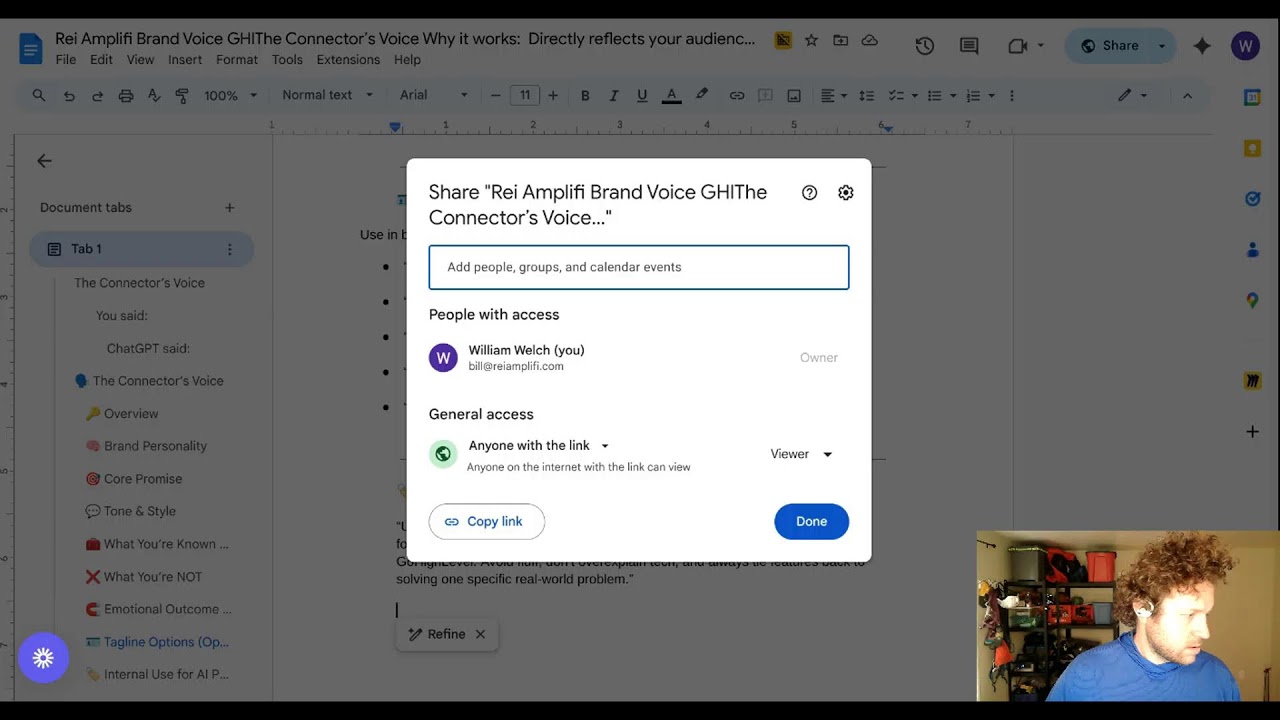Image resolution: width=1280 pixels, height=720 pixels.
Task: Open the text color picker
Action: click(672, 96)
